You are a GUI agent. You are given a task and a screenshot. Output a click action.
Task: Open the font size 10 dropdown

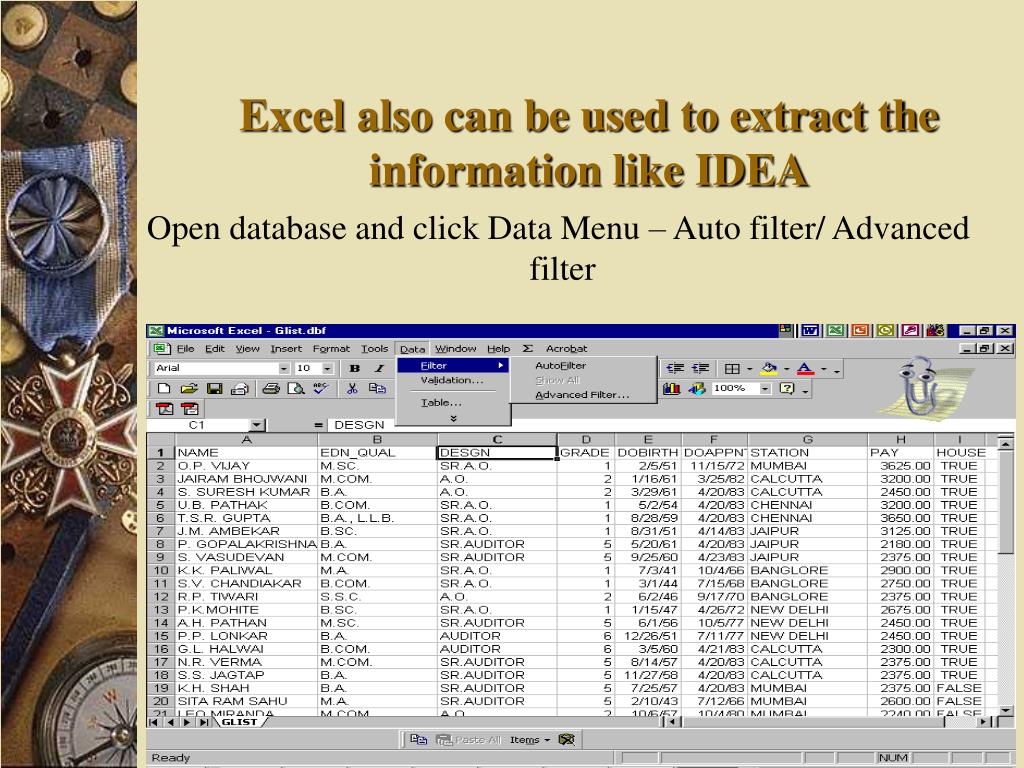[x=328, y=369]
